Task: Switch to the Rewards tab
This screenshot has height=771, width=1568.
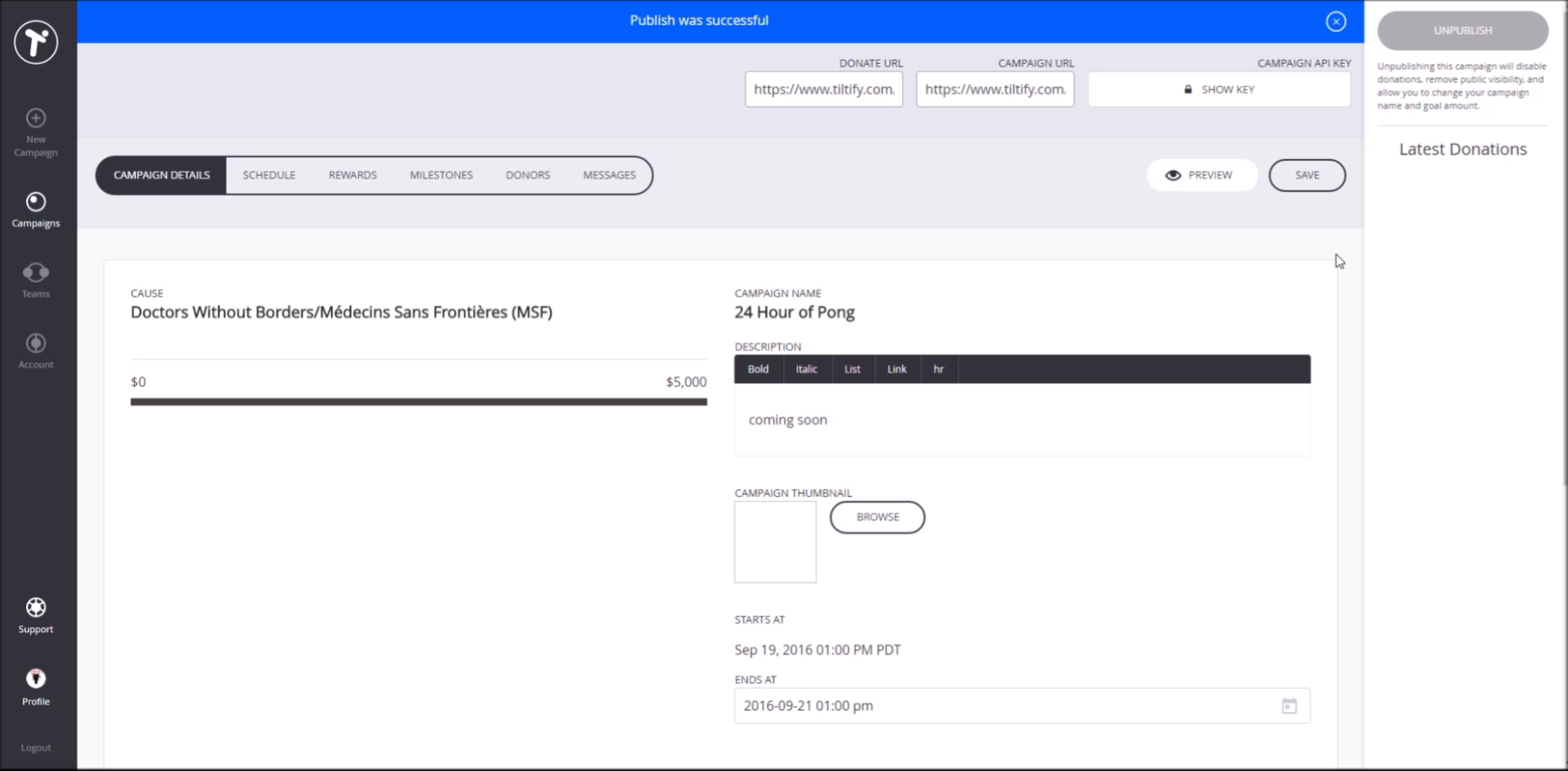Action: pyautogui.click(x=353, y=175)
